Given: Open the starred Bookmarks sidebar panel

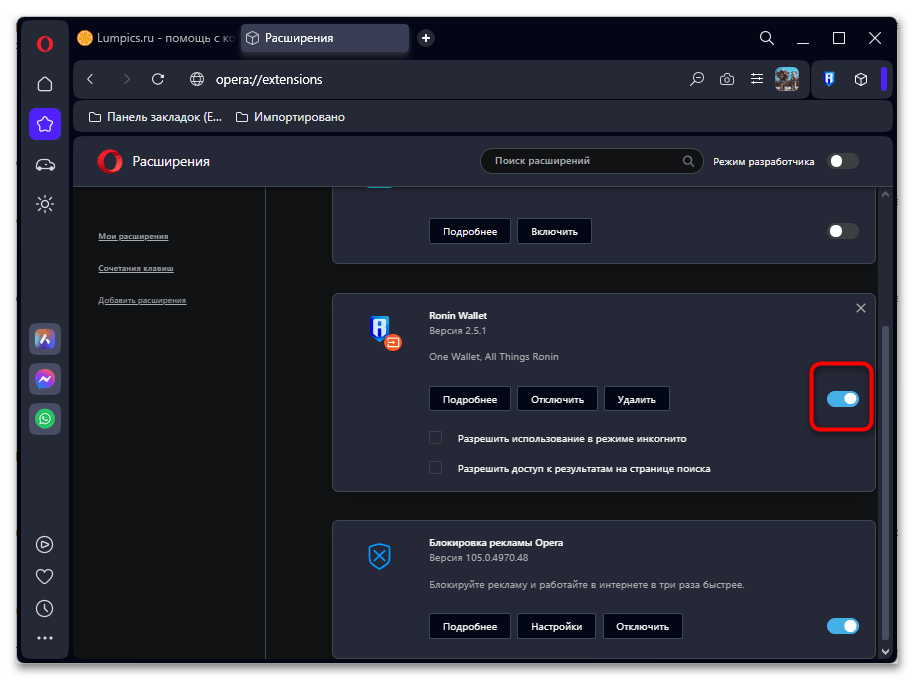Looking at the screenshot, I should [x=45, y=124].
